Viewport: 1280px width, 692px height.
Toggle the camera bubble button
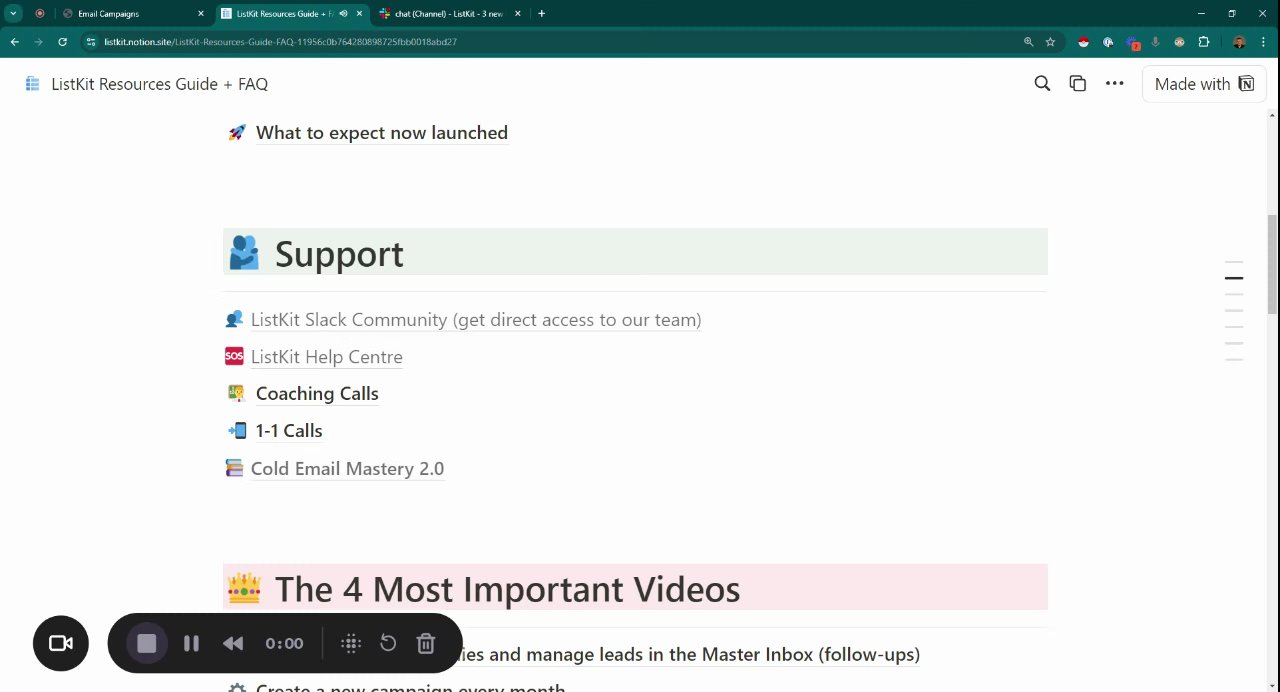tap(61, 643)
